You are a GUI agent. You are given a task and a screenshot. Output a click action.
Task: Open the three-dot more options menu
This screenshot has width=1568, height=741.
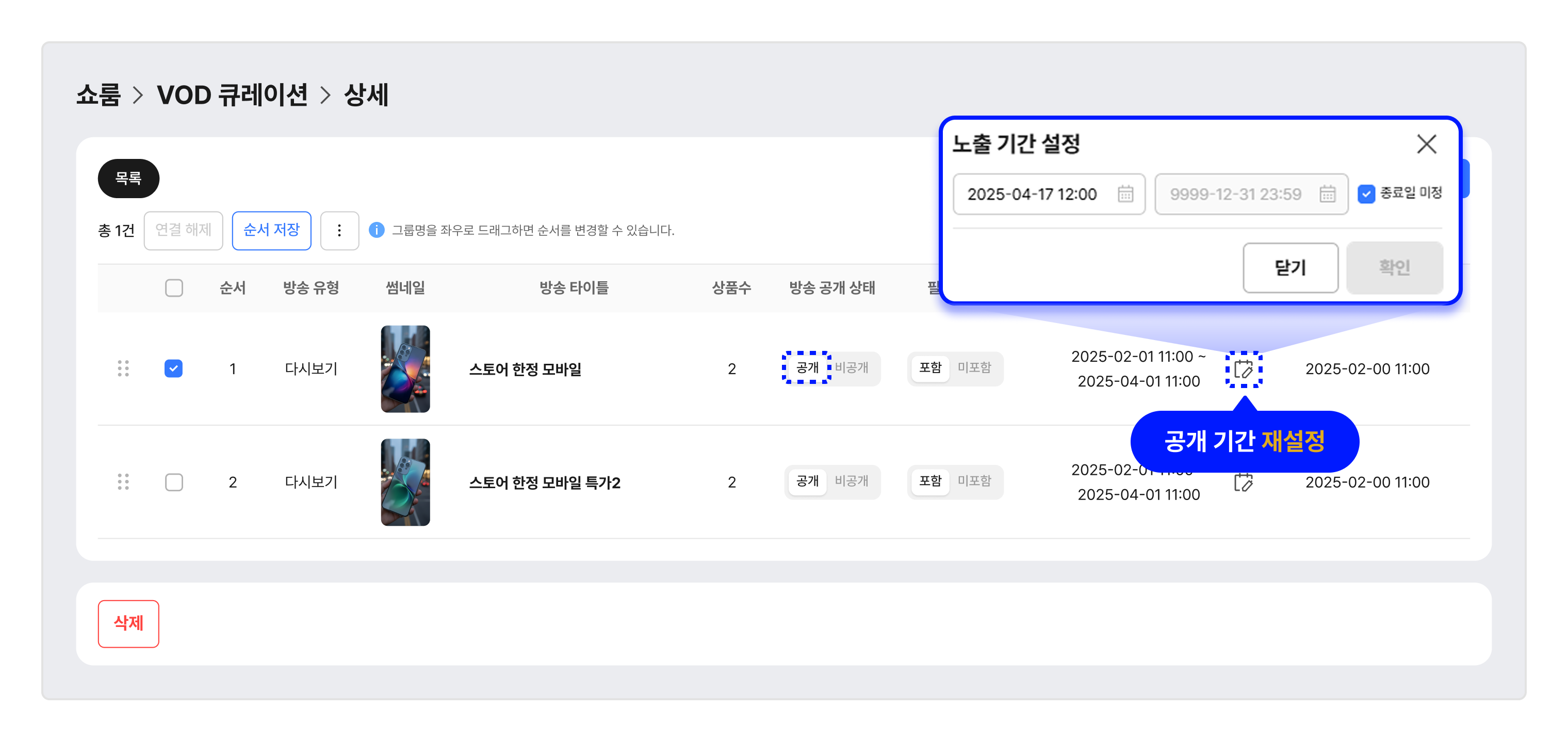click(340, 230)
